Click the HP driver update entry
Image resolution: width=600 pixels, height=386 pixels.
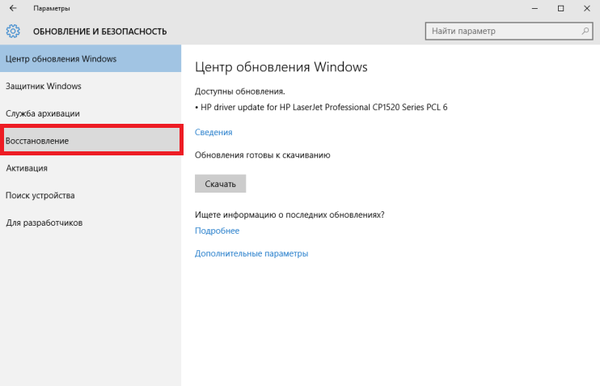321,107
